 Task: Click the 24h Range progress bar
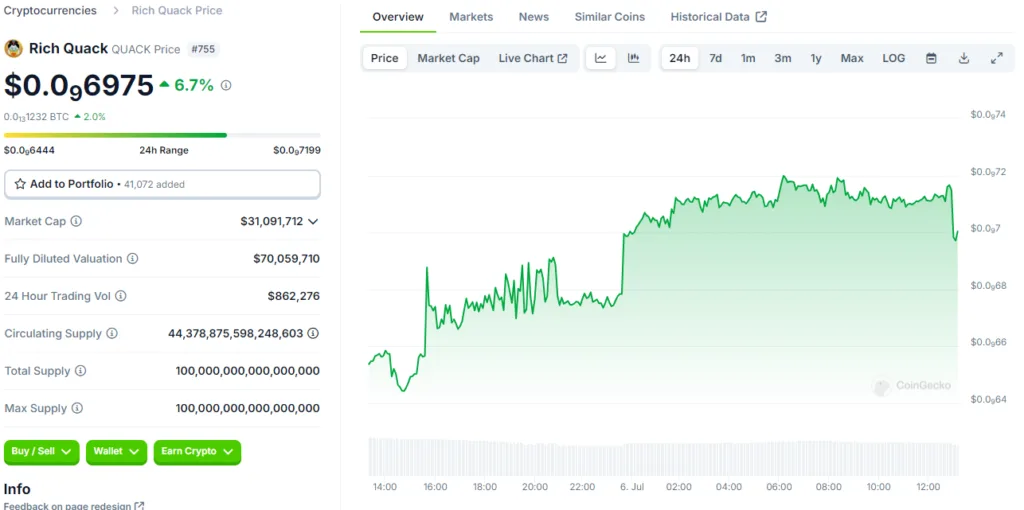pos(162,135)
